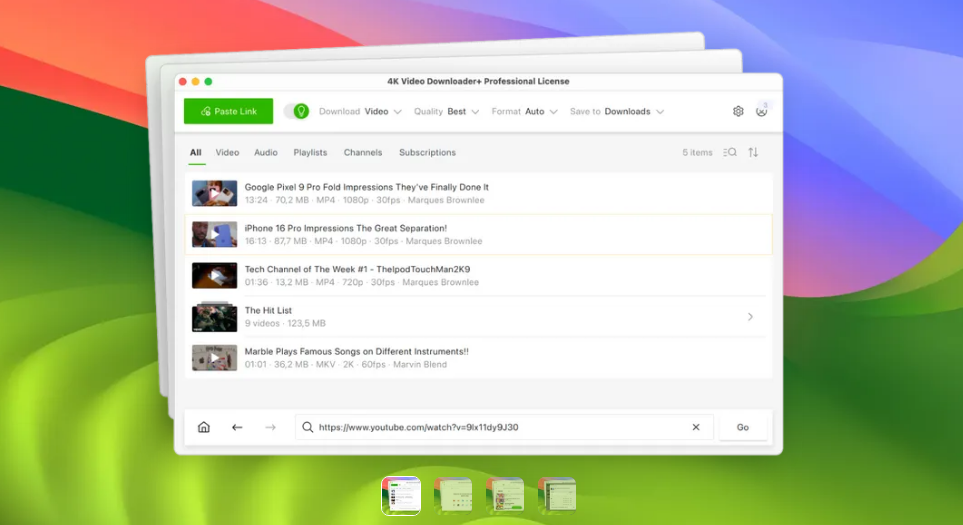Image resolution: width=963 pixels, height=525 pixels.
Task: Open the Save to Downloads dropdown
Action: 617,111
